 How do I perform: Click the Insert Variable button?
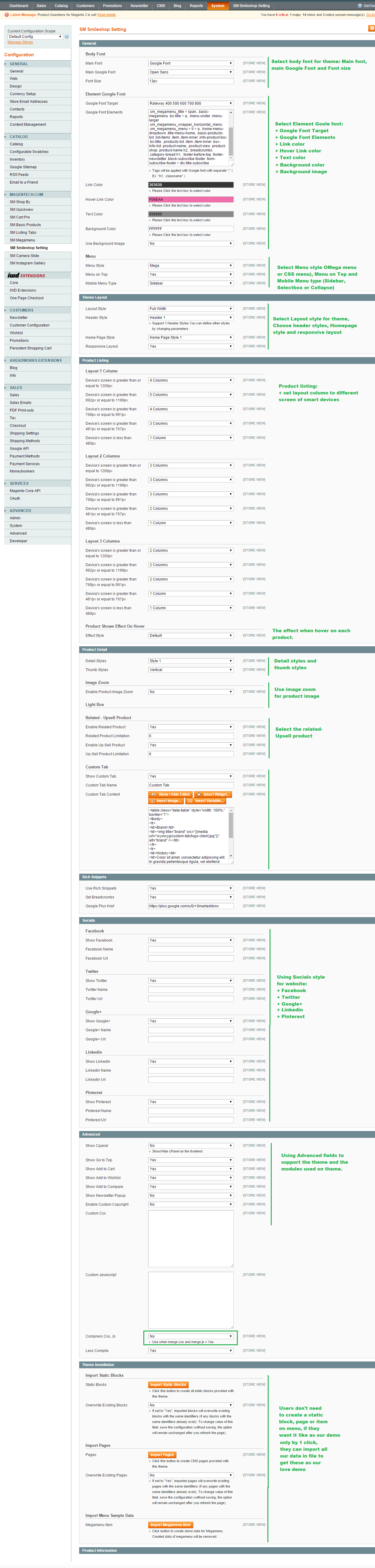coord(205,801)
